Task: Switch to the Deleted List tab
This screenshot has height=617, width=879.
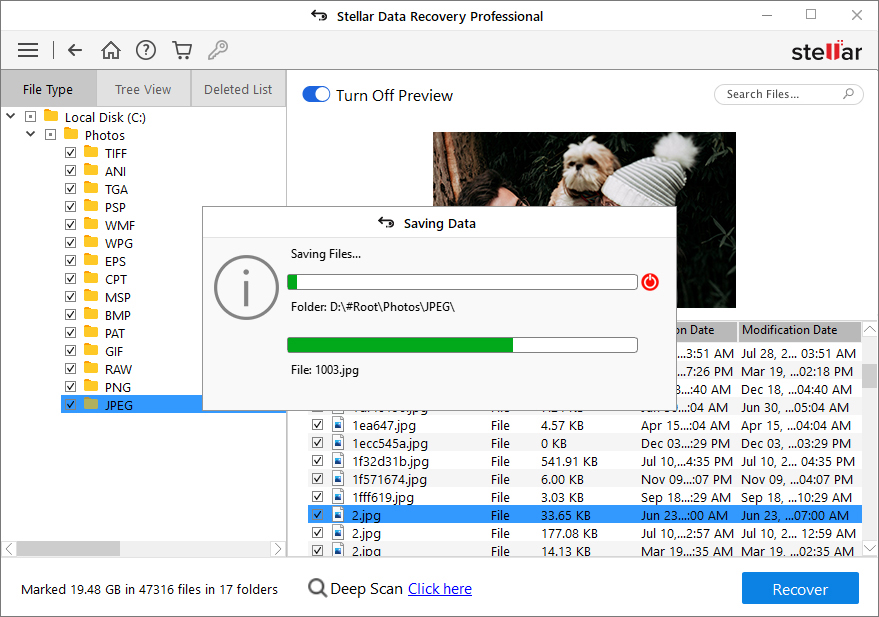Action: click(238, 89)
